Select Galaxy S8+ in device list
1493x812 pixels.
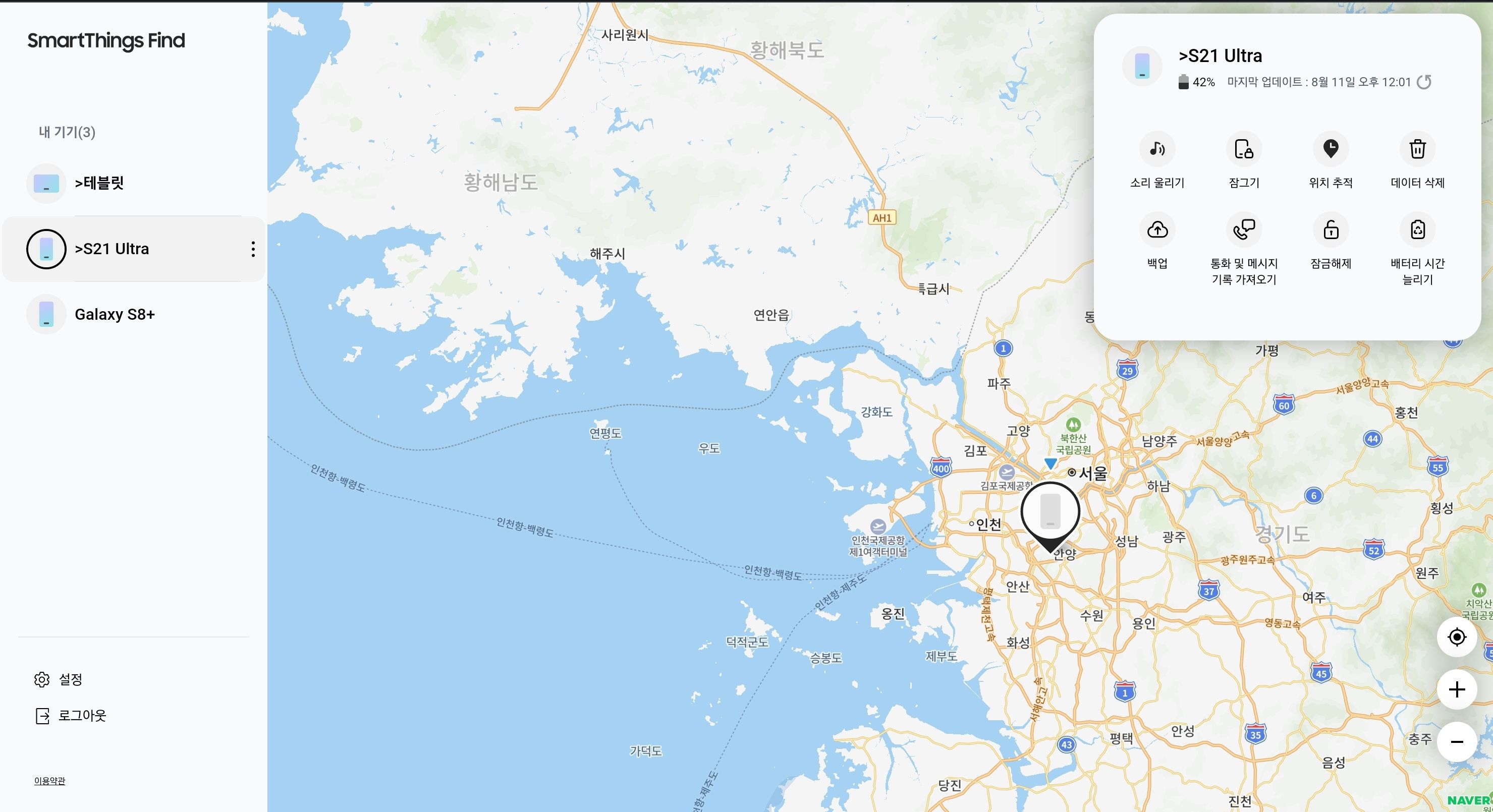pyautogui.click(x=114, y=315)
